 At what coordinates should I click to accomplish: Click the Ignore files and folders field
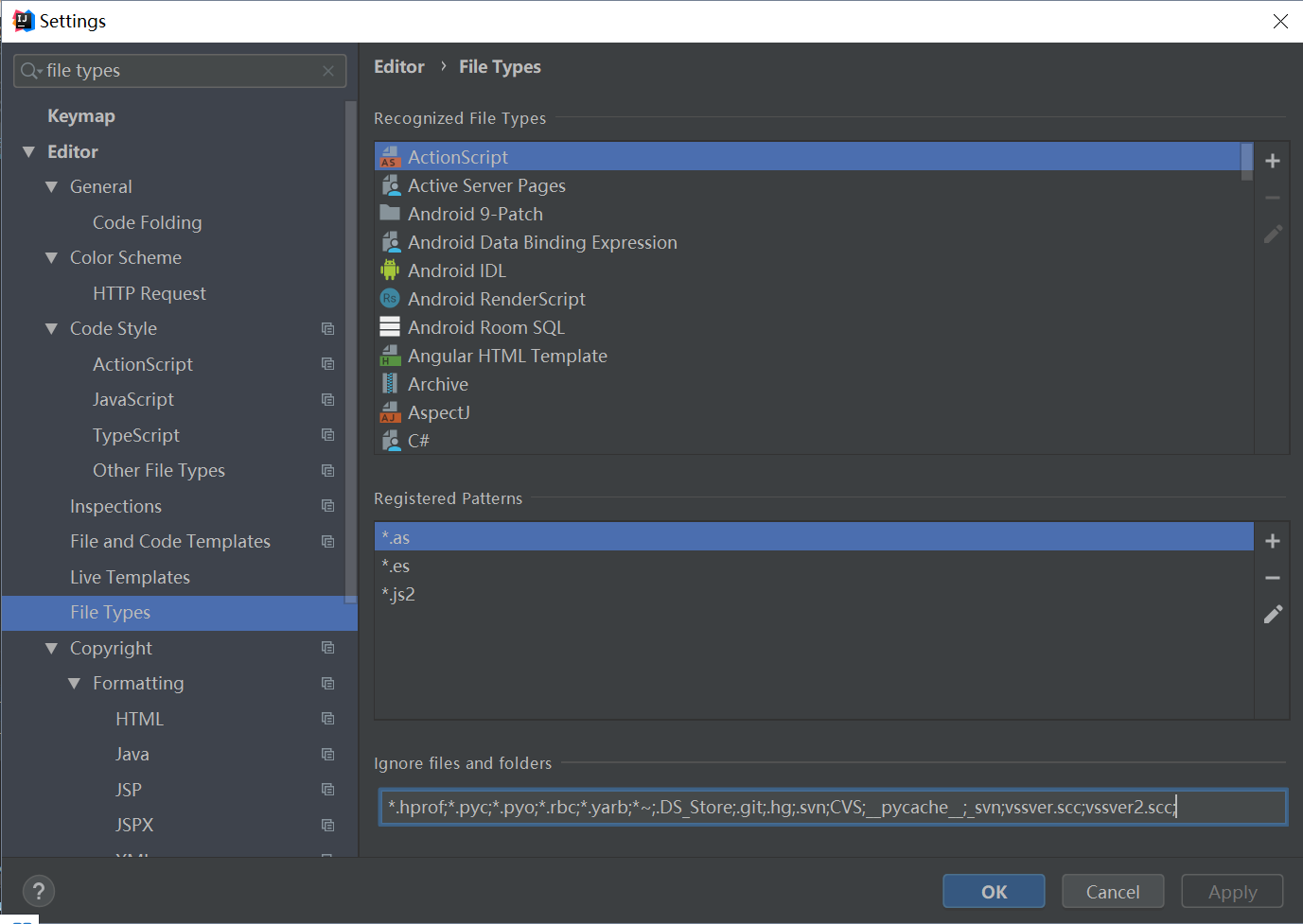click(833, 807)
